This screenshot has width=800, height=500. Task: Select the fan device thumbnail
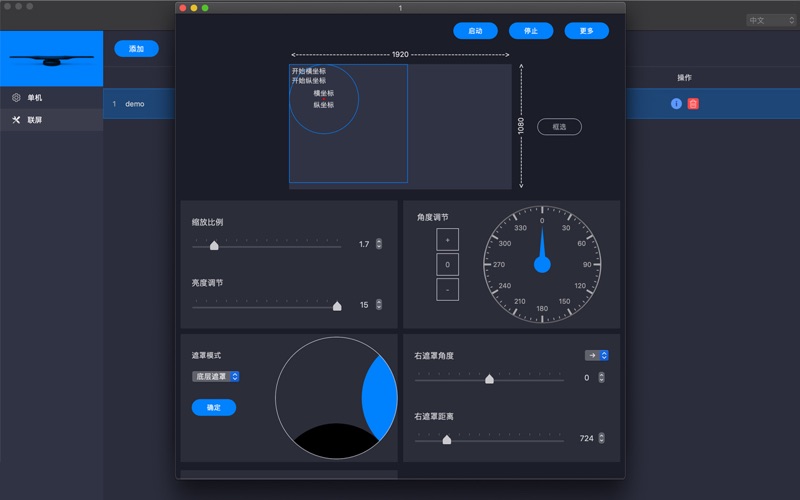52,58
